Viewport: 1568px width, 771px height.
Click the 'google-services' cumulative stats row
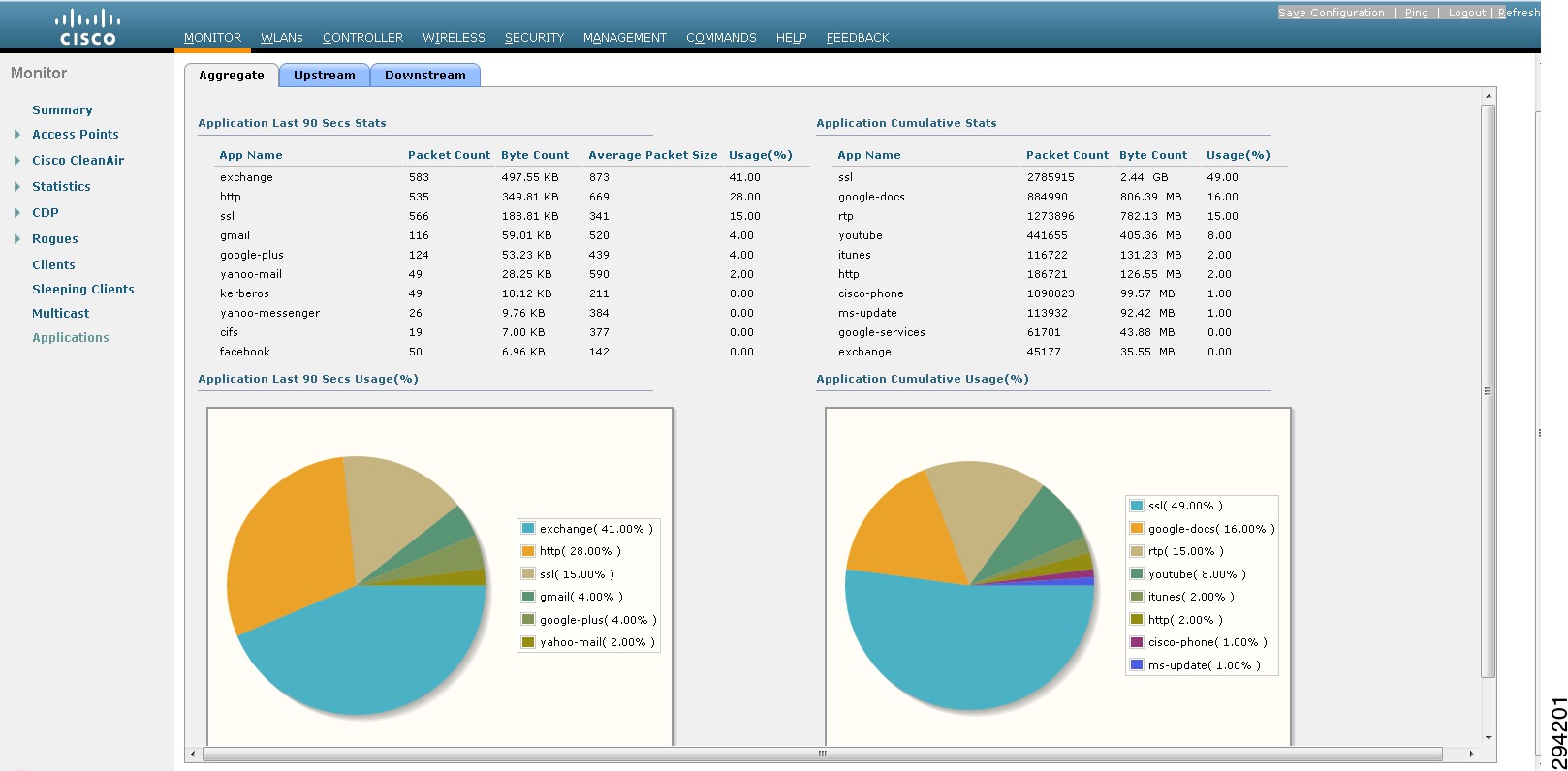[x=1060, y=332]
